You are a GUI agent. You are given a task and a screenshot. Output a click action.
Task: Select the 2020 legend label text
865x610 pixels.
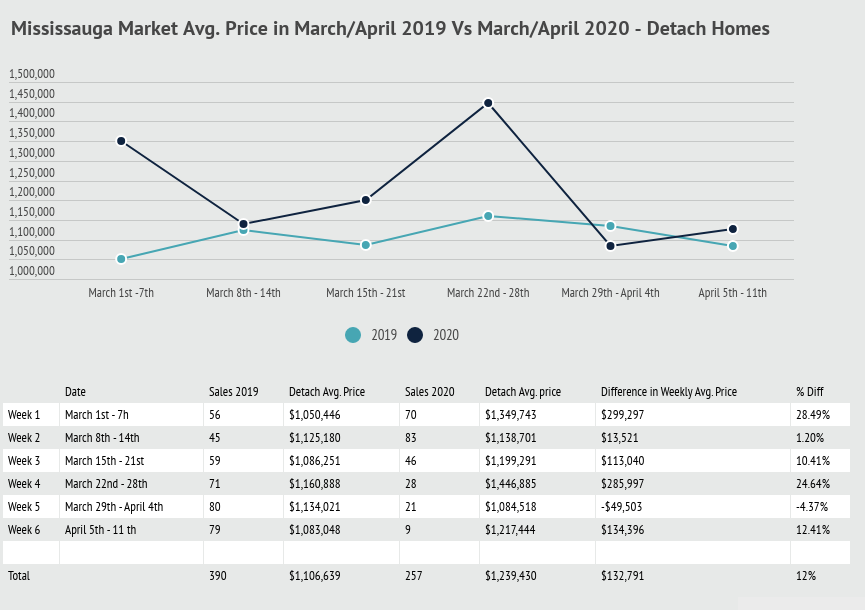click(446, 335)
